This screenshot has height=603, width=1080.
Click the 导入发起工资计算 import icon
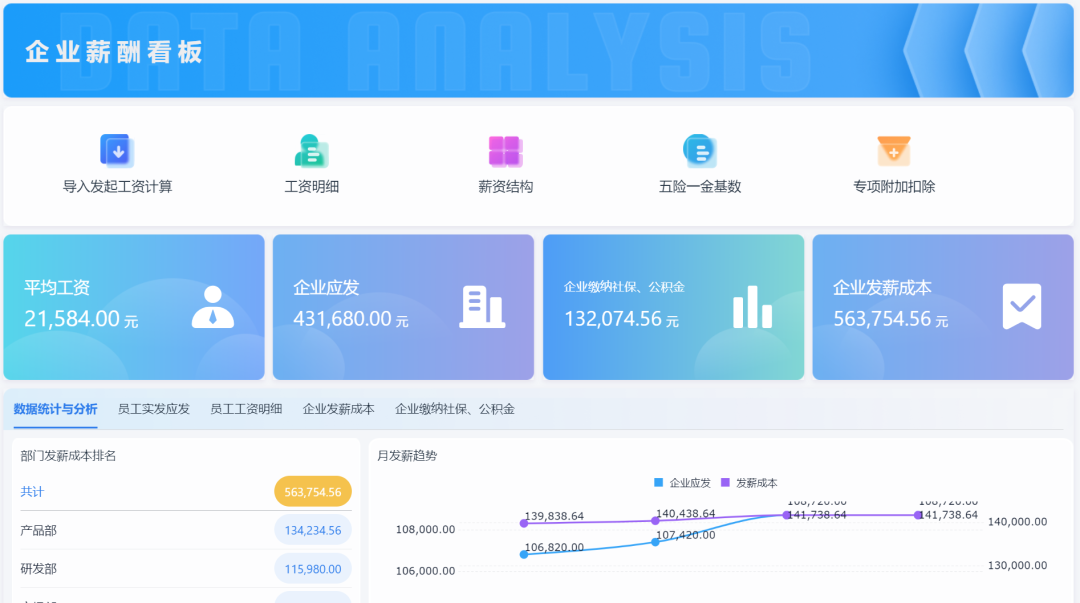117,151
